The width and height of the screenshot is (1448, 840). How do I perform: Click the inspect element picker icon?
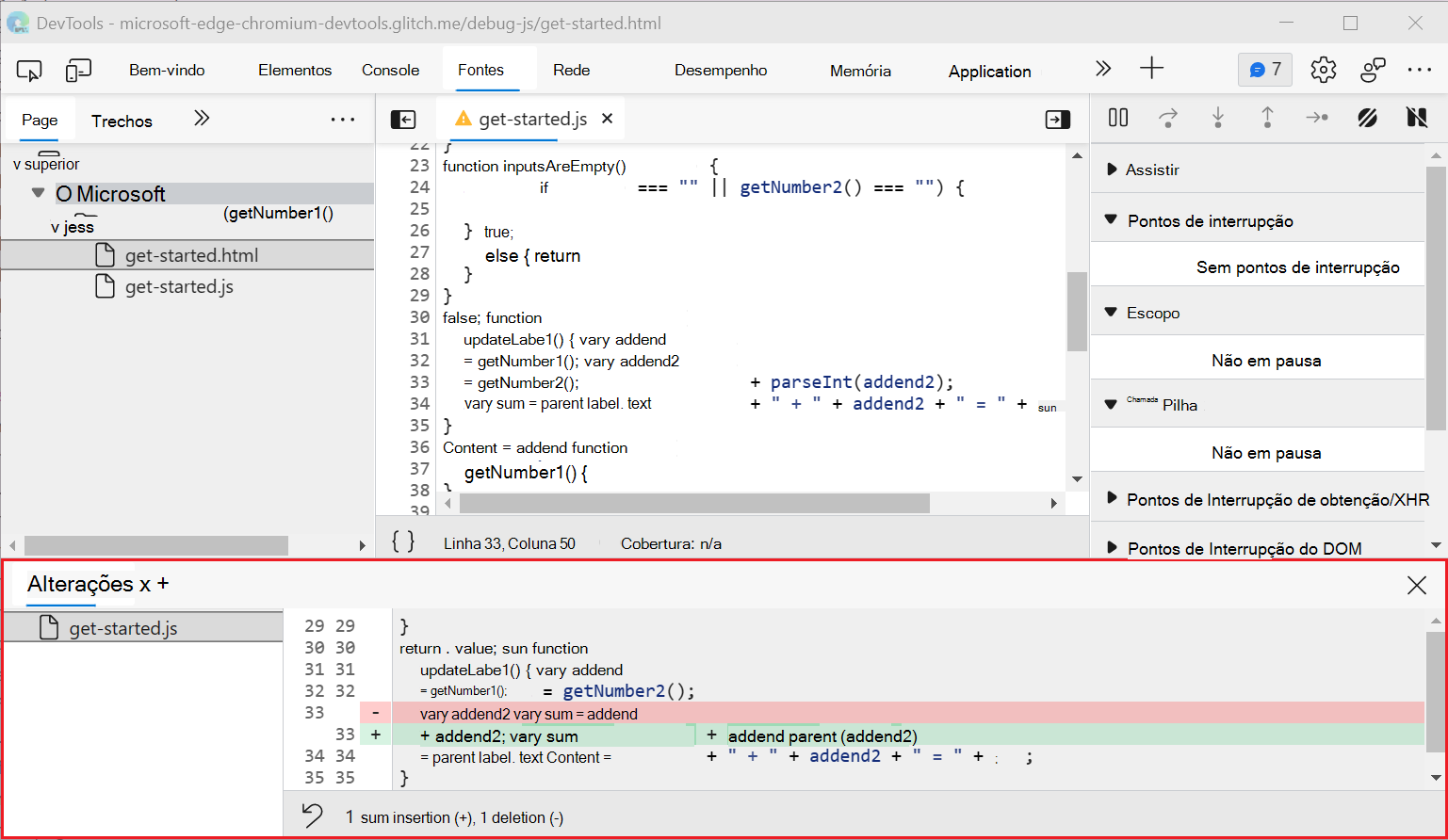[29, 71]
